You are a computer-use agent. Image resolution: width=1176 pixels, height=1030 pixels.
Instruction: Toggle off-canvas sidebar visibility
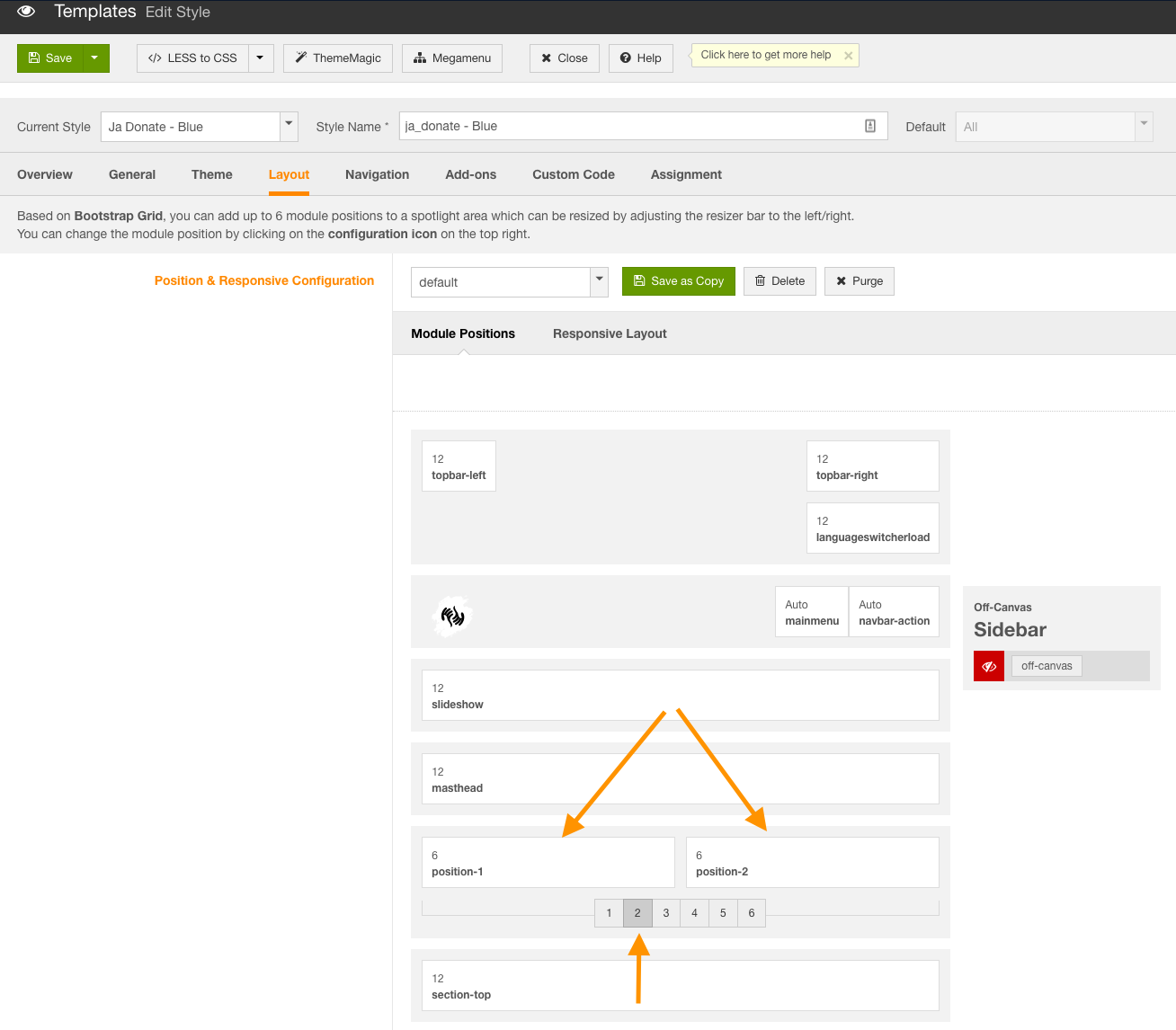[x=989, y=666]
